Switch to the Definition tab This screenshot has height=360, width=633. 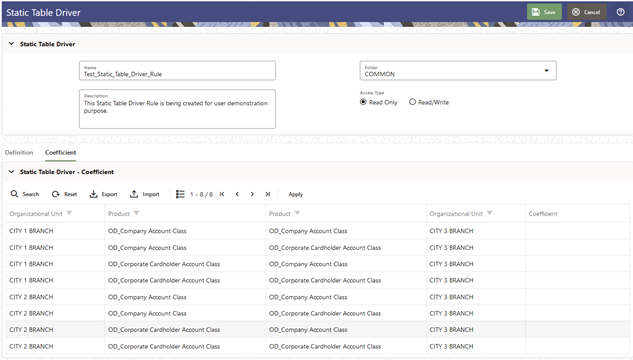[x=19, y=153]
